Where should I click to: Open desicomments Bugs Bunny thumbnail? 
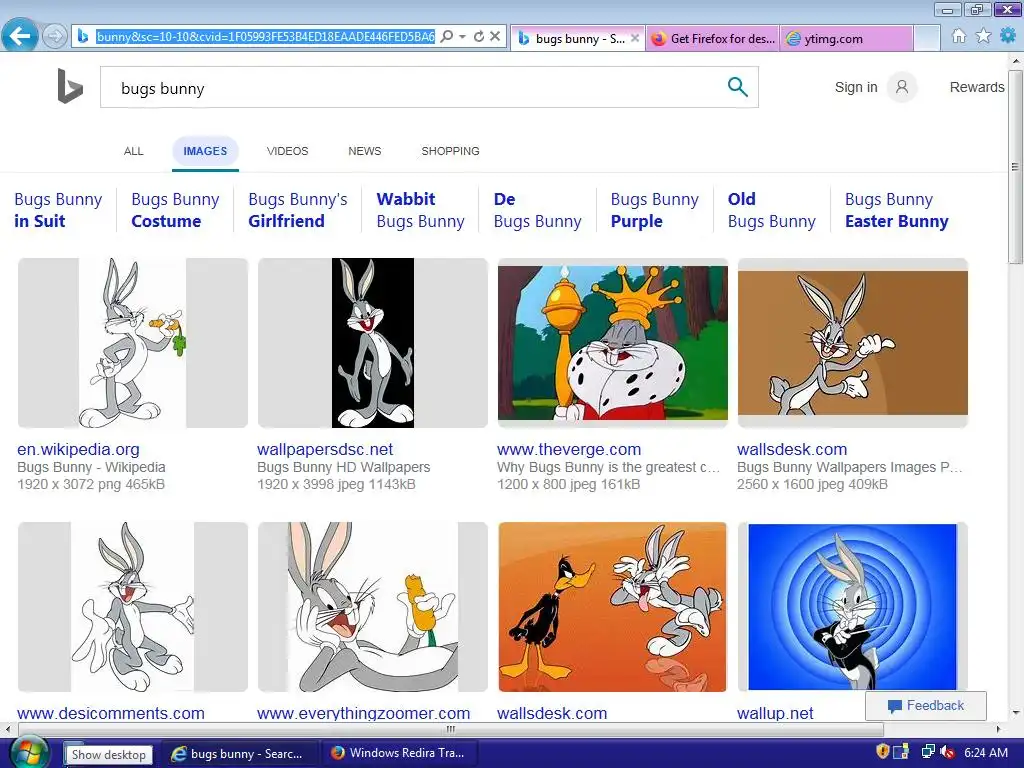click(x=133, y=607)
